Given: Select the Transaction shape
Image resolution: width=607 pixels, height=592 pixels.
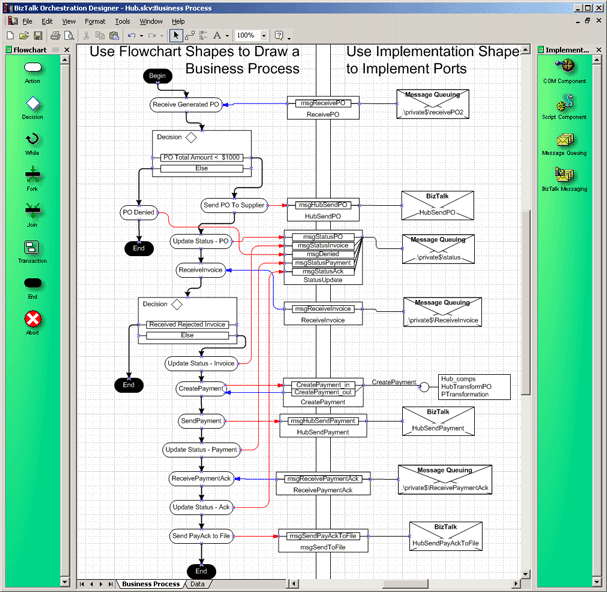Looking at the screenshot, I should [33, 248].
